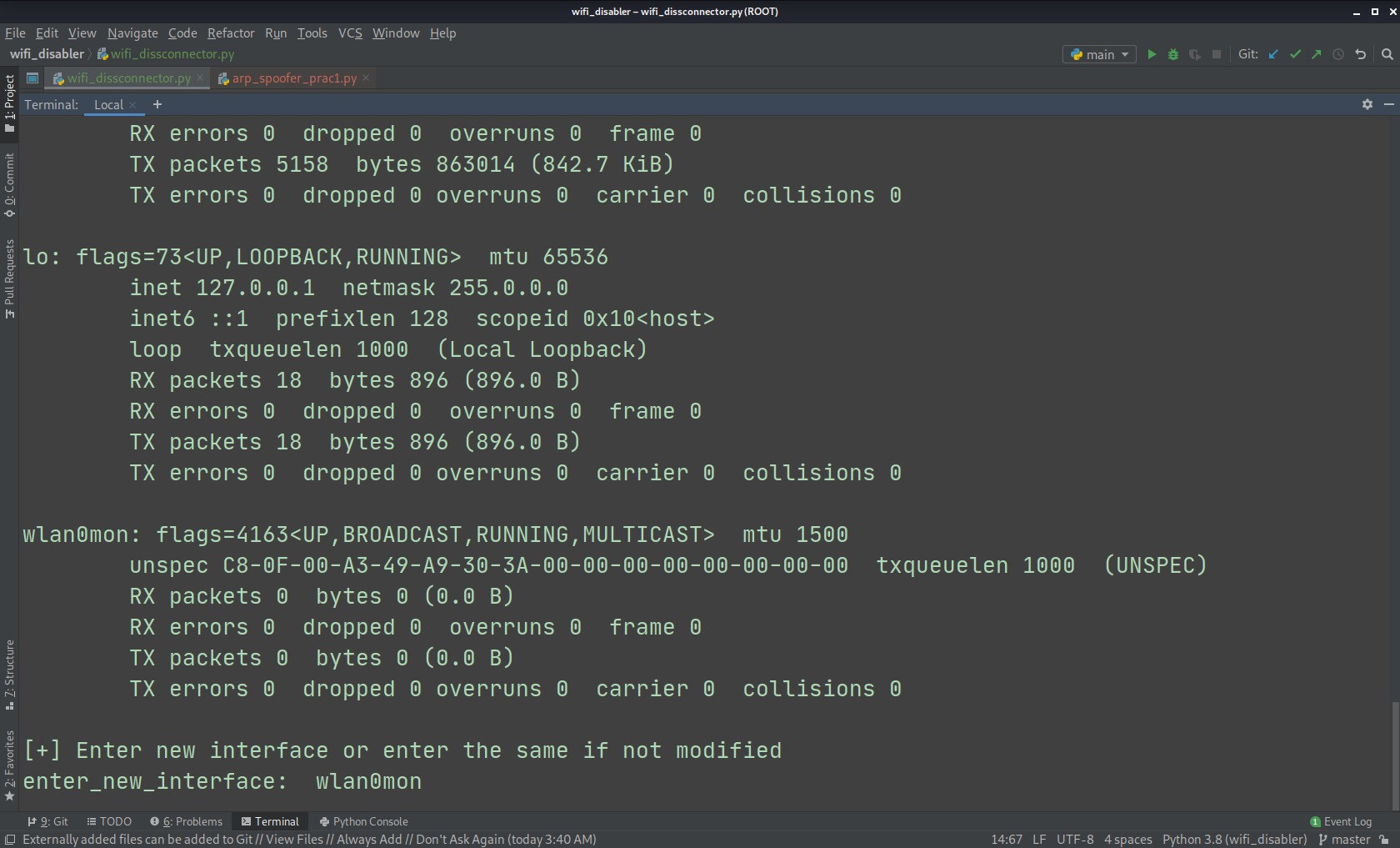
Task: Toggle the Z: Structure side panel
Action: [9, 675]
